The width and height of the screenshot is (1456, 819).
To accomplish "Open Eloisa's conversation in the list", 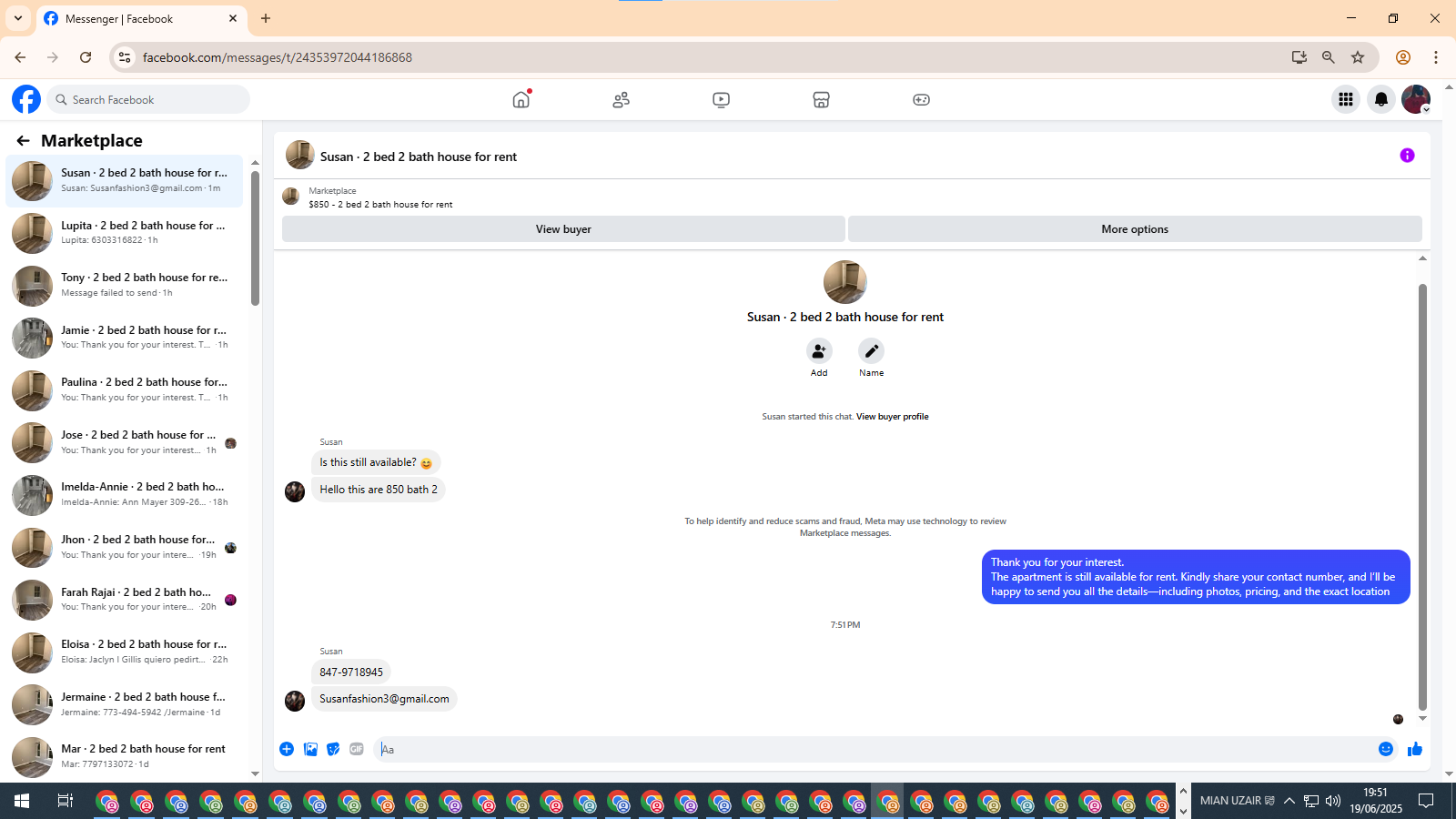I will [x=125, y=652].
